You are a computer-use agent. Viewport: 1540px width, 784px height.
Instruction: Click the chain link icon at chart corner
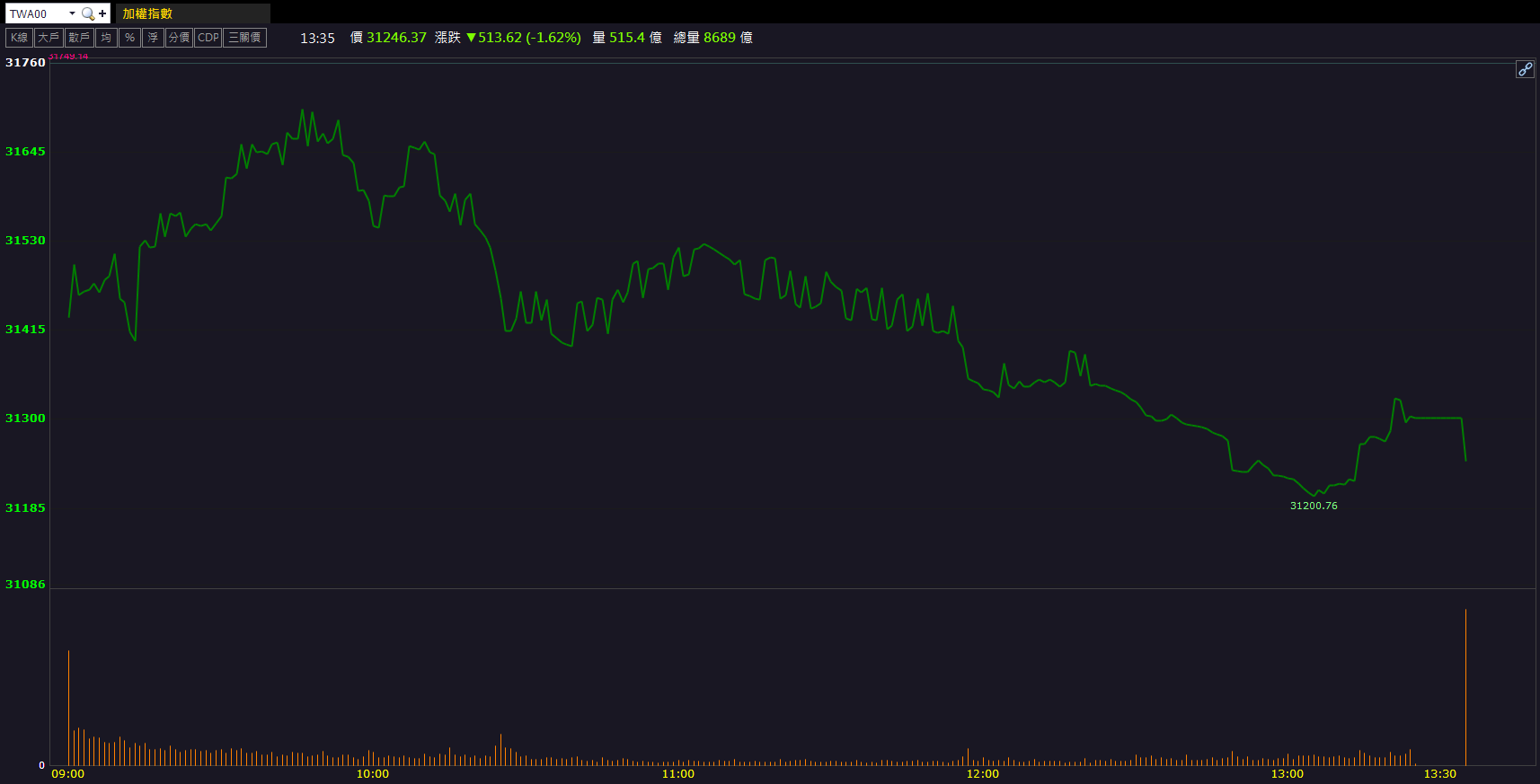tap(1525, 69)
